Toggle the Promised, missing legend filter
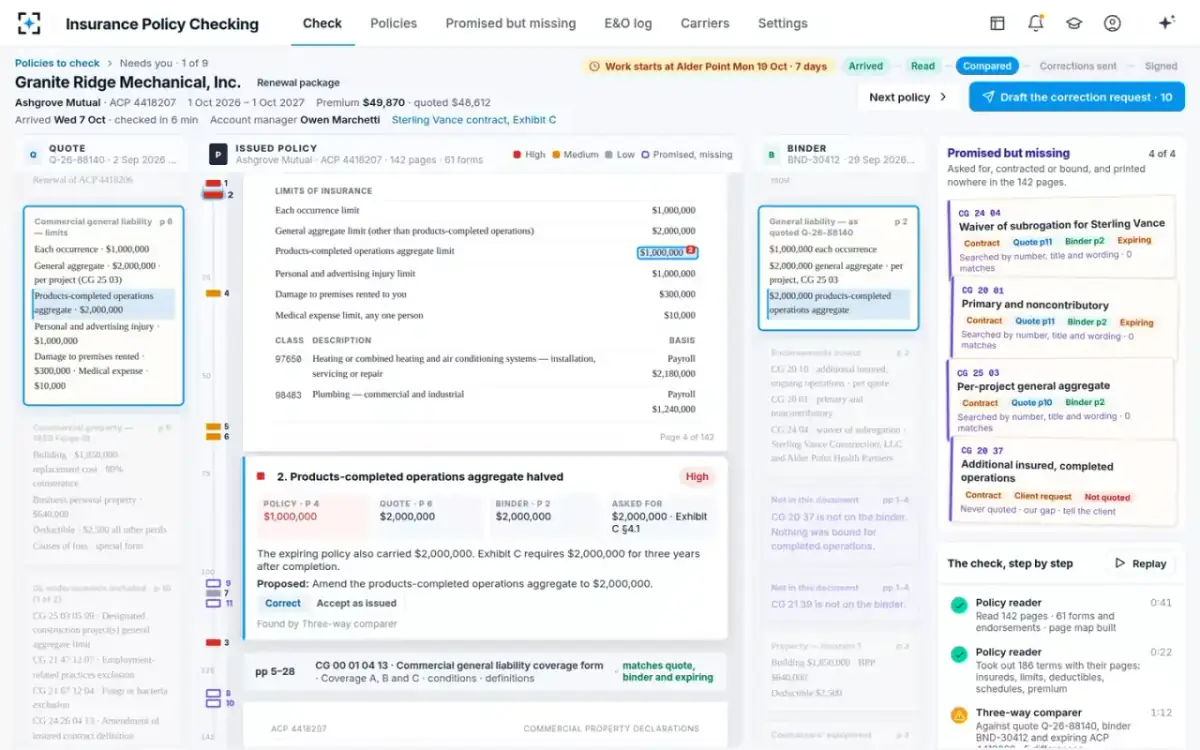This screenshot has width=1200, height=750. pos(687,155)
